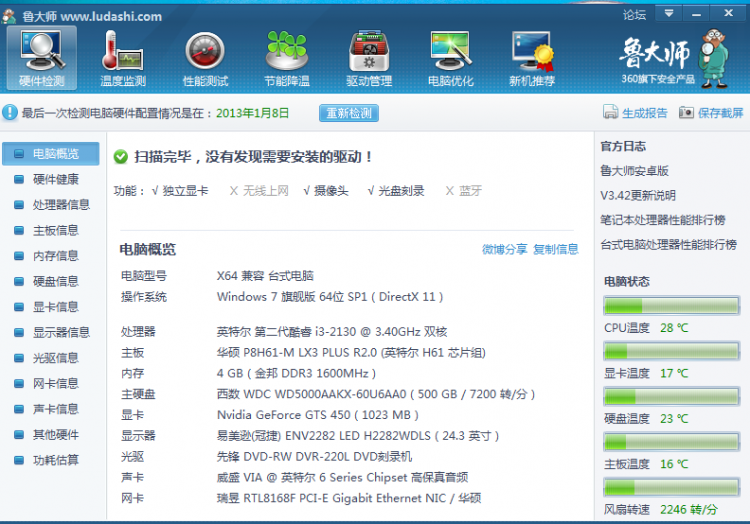
Task: Open V3.42更新说明 log entry
Action: pyautogui.click(x=638, y=196)
